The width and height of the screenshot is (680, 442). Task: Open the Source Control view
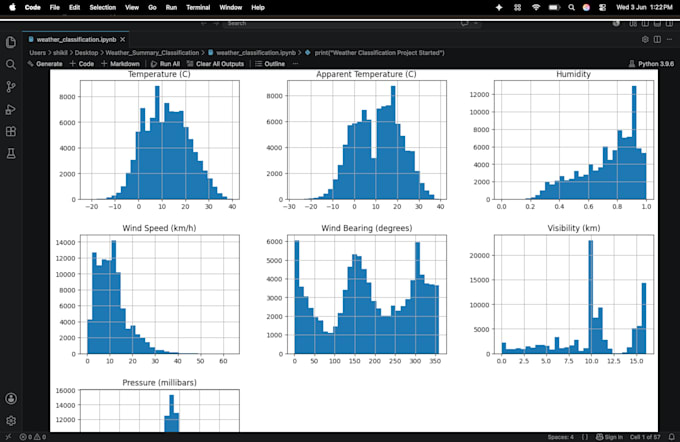[x=11, y=87]
